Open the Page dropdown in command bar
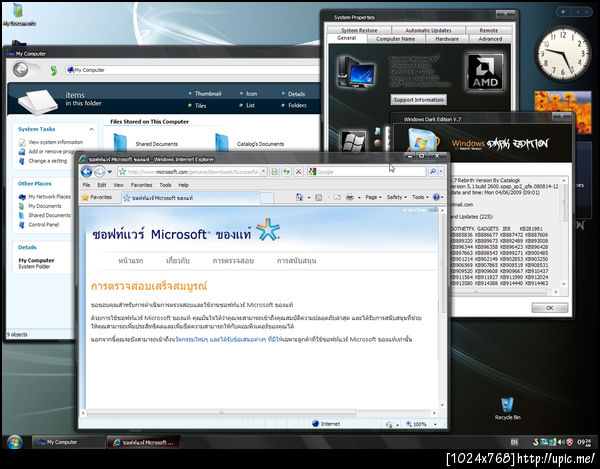This screenshot has width=600, height=469. 373,197
